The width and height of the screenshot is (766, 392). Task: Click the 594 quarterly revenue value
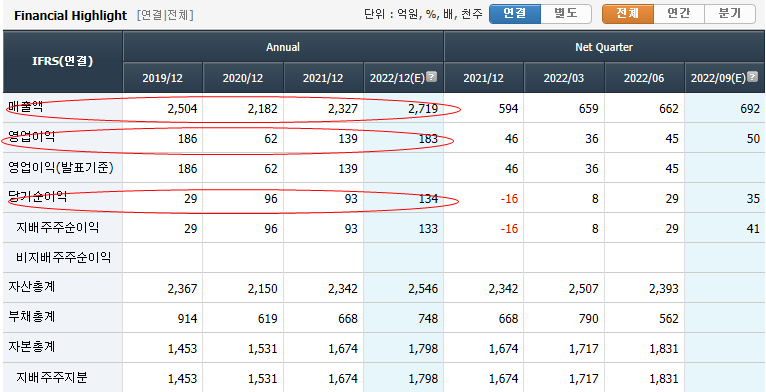click(x=509, y=109)
